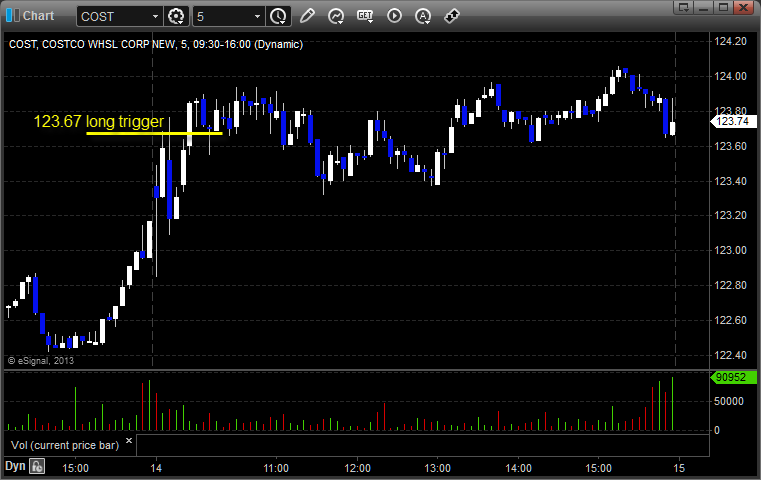Click the Dyn time-scale label
The height and width of the screenshot is (480, 761).
(x=15, y=466)
